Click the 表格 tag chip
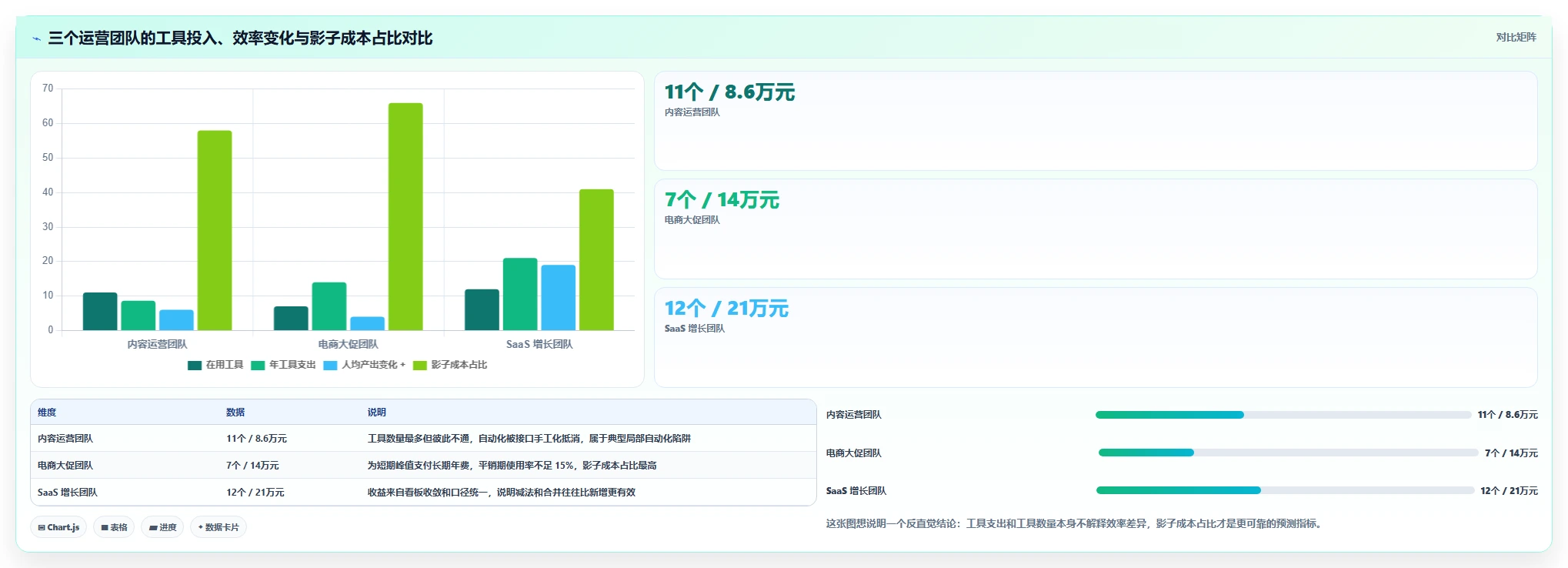 click(x=114, y=527)
